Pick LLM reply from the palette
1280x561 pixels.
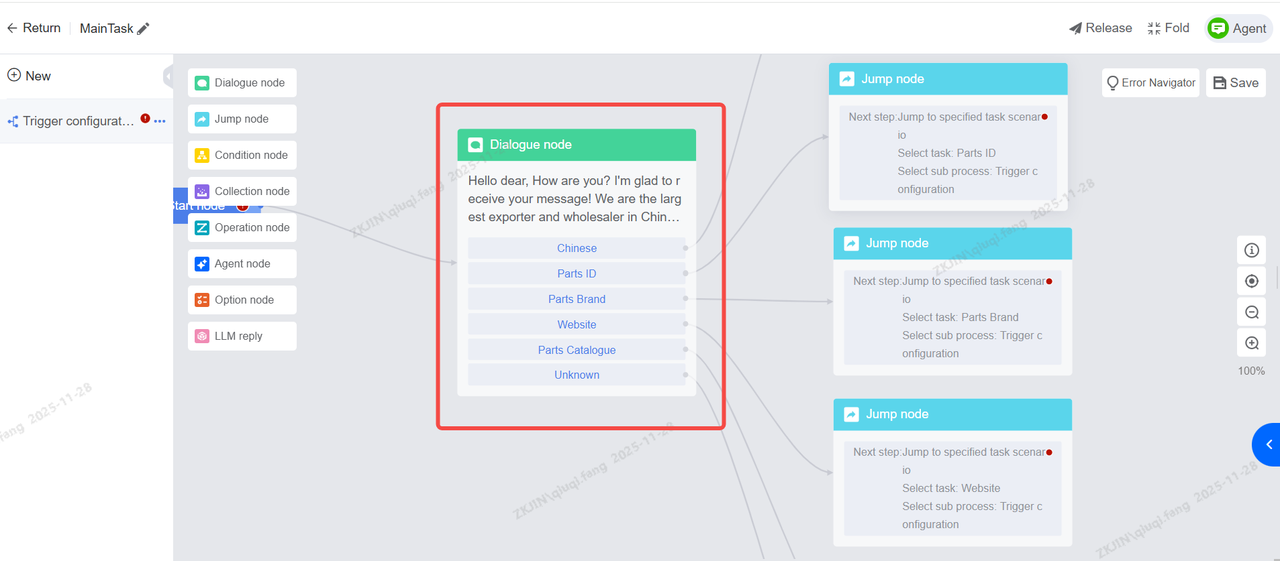coord(242,336)
